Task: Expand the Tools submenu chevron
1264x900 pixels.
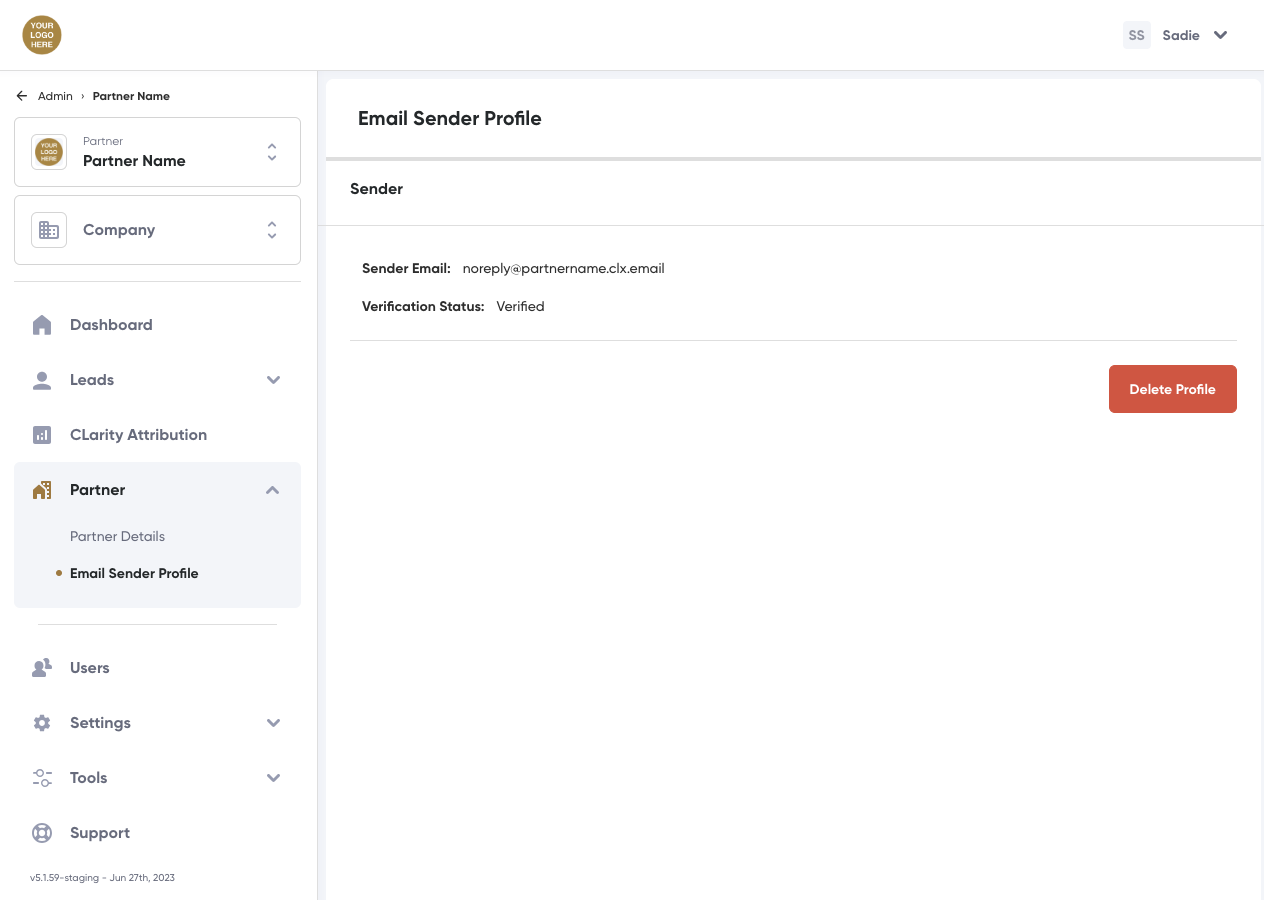Action: pos(273,778)
